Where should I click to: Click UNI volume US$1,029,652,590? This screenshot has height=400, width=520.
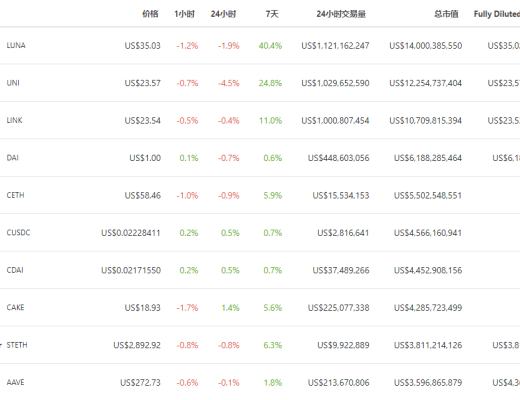335,83
